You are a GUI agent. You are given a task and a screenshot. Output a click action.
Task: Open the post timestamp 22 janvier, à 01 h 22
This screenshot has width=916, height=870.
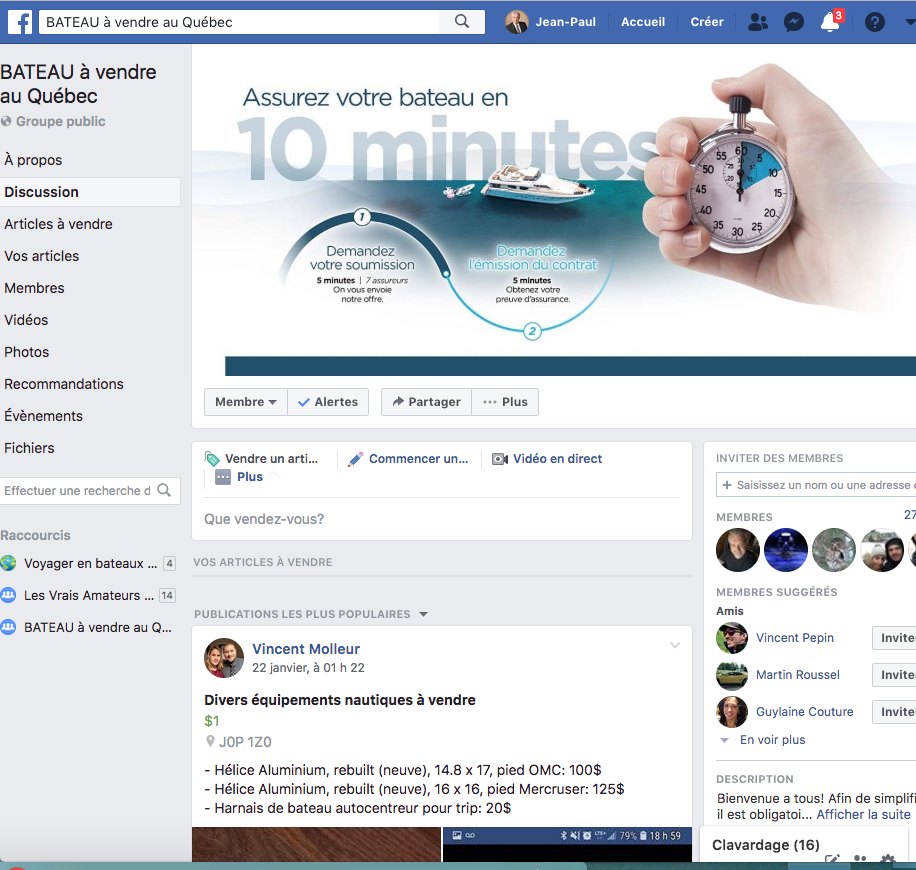click(308, 668)
